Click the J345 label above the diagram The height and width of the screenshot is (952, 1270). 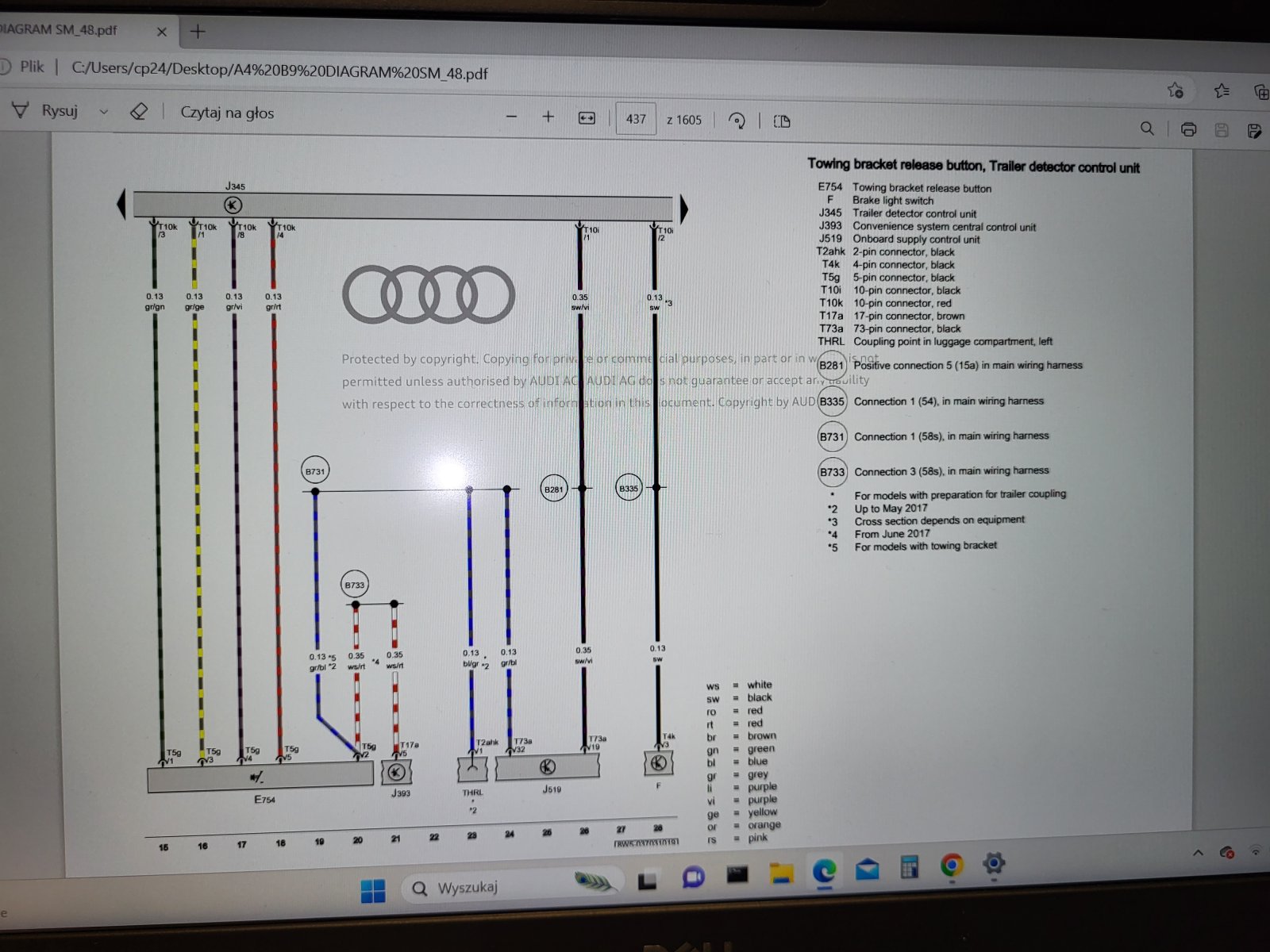coord(235,186)
